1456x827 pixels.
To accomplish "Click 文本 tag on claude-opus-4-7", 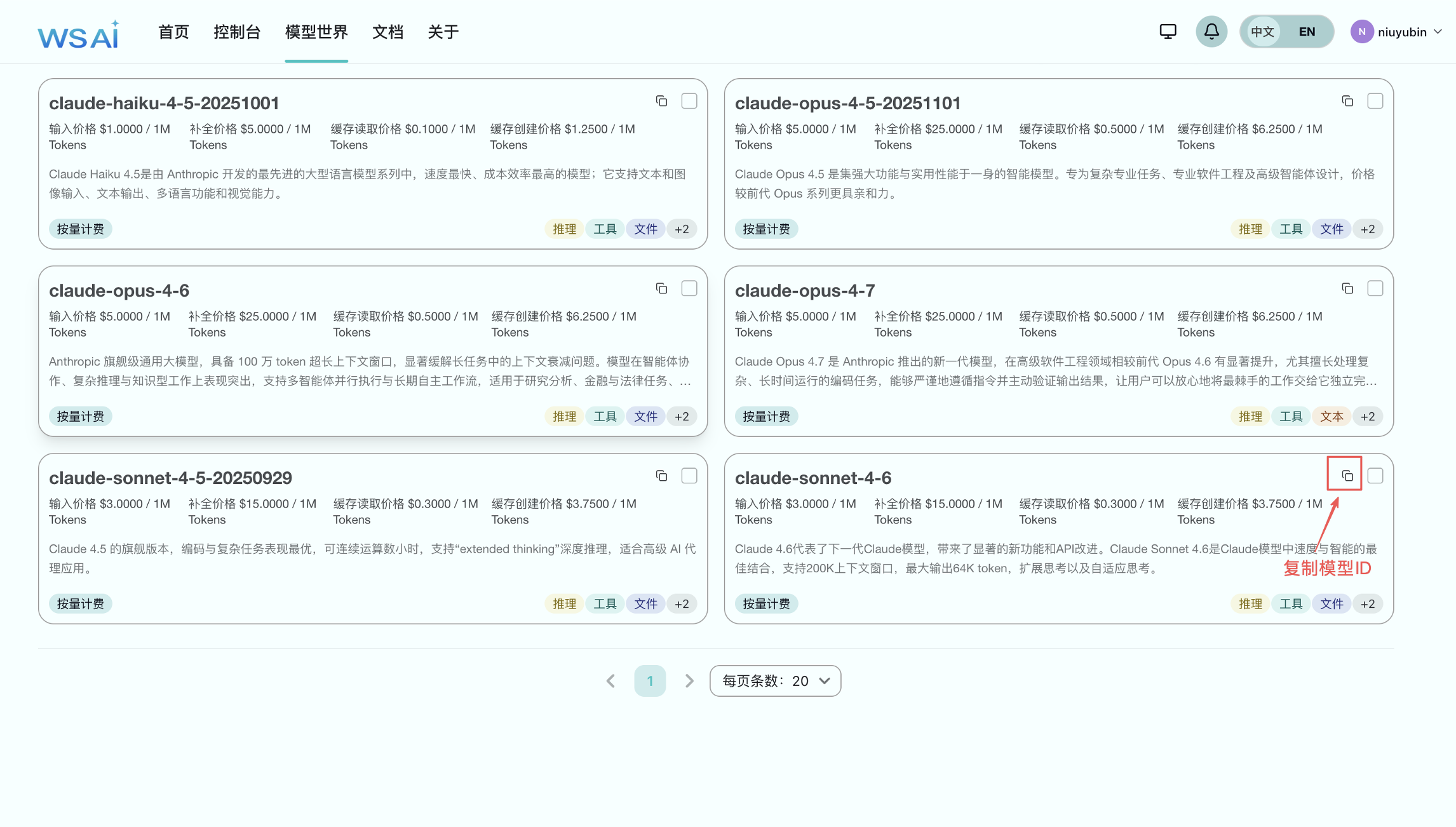I will pyautogui.click(x=1331, y=417).
